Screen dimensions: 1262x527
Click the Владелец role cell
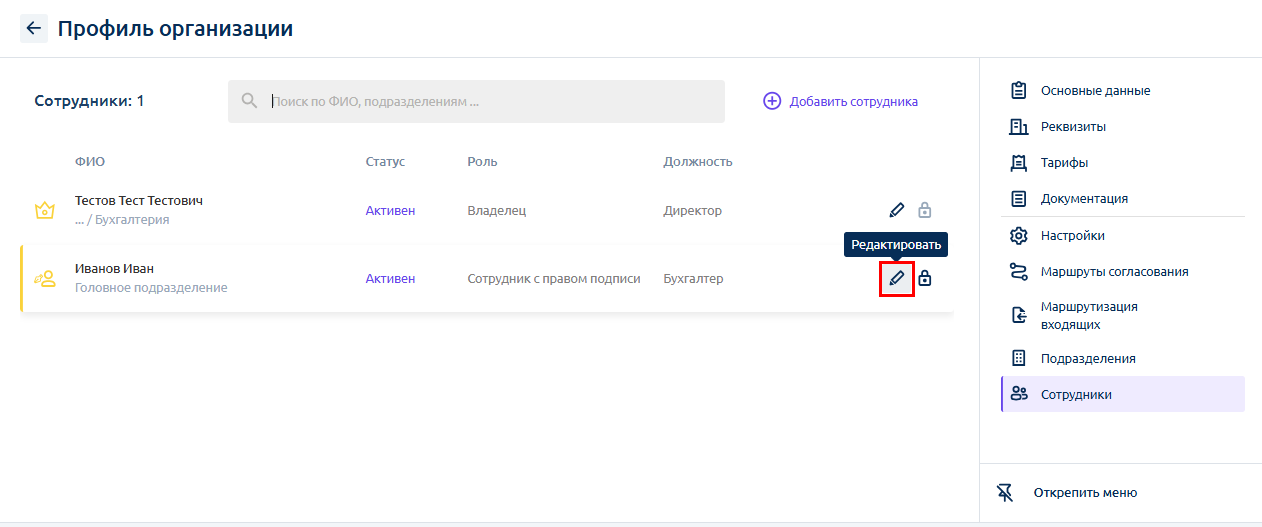coord(497,211)
